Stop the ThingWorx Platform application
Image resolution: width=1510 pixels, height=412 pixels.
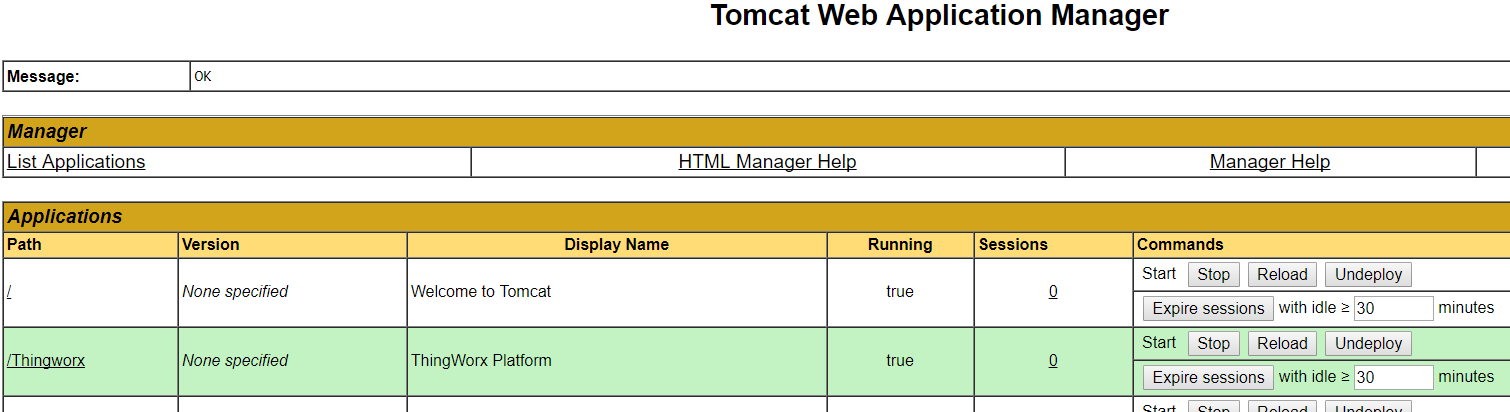click(x=1213, y=343)
